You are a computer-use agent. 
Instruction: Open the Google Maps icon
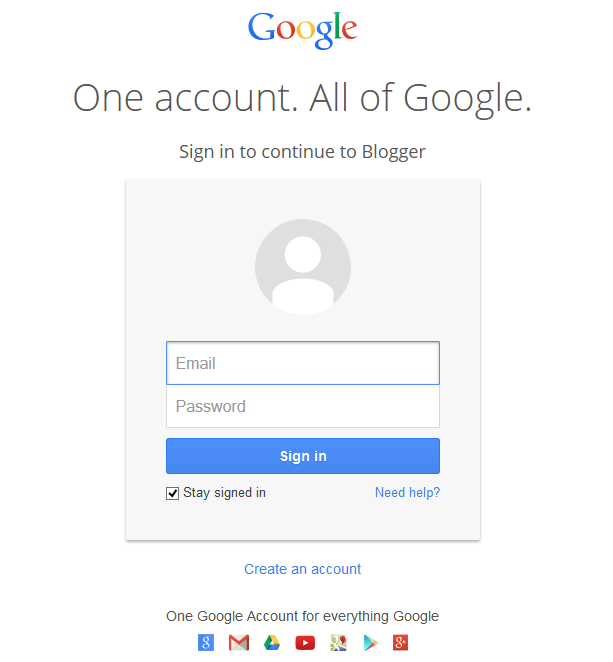338,643
